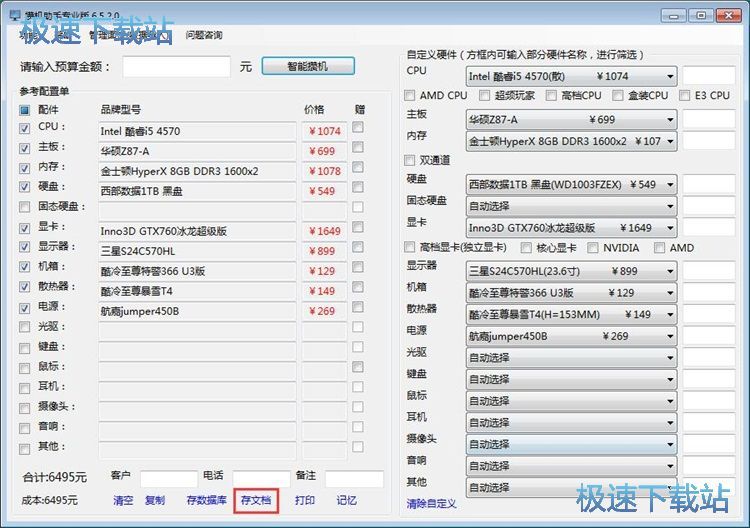Open the 散热器 dropdown showing 酷冷至尊暴雪T4(H=153MM)
The image size is (750, 528).
[x=572, y=314]
